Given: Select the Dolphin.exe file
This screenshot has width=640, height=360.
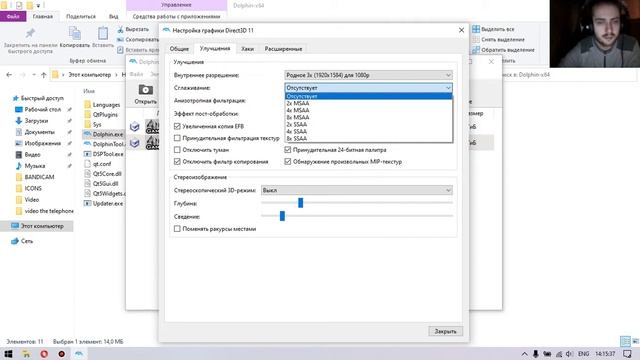Looking at the screenshot, I should [103, 134].
